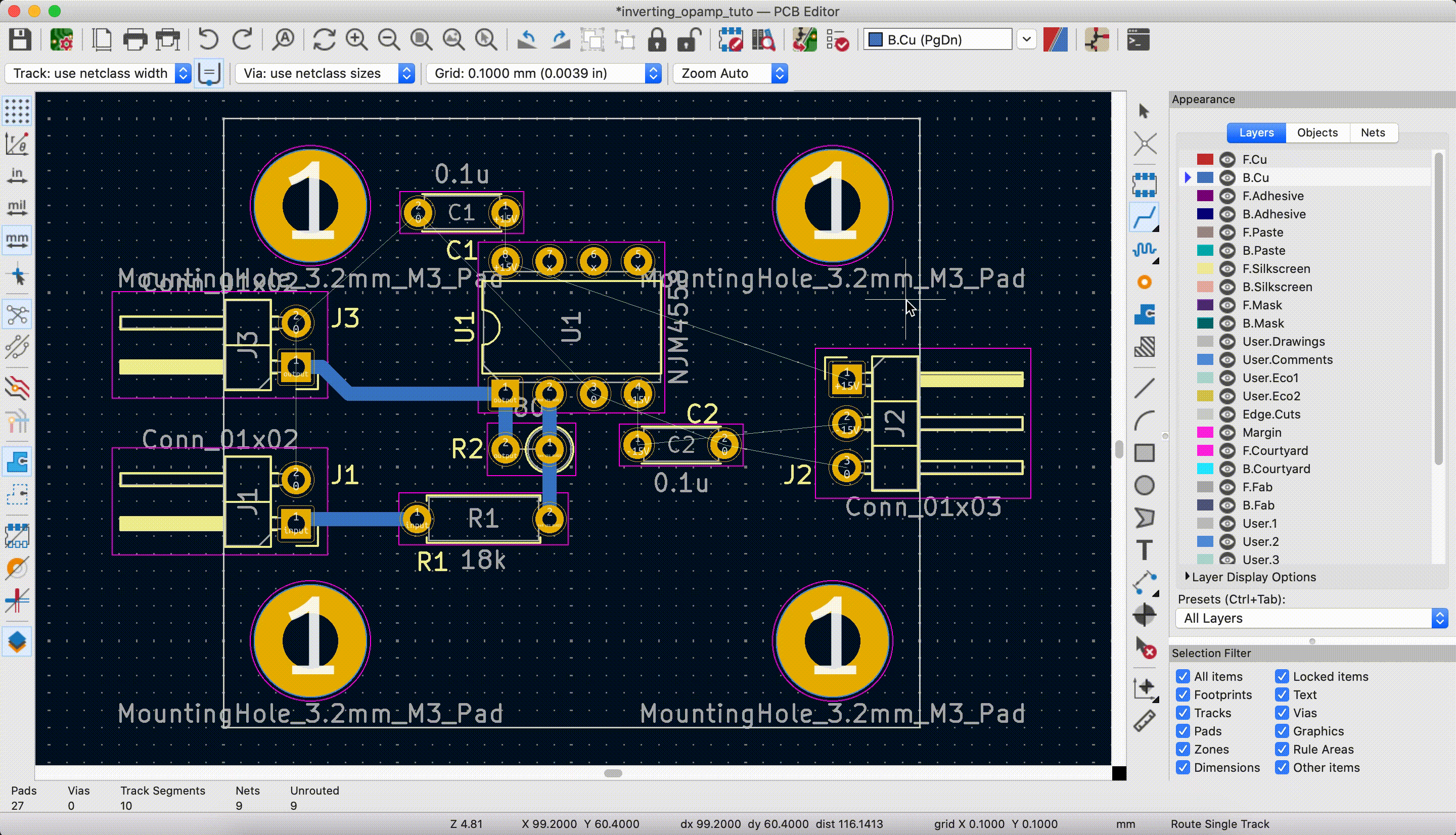The image size is (1456, 835).
Task: Switch to the Objects tab
Action: [1317, 132]
